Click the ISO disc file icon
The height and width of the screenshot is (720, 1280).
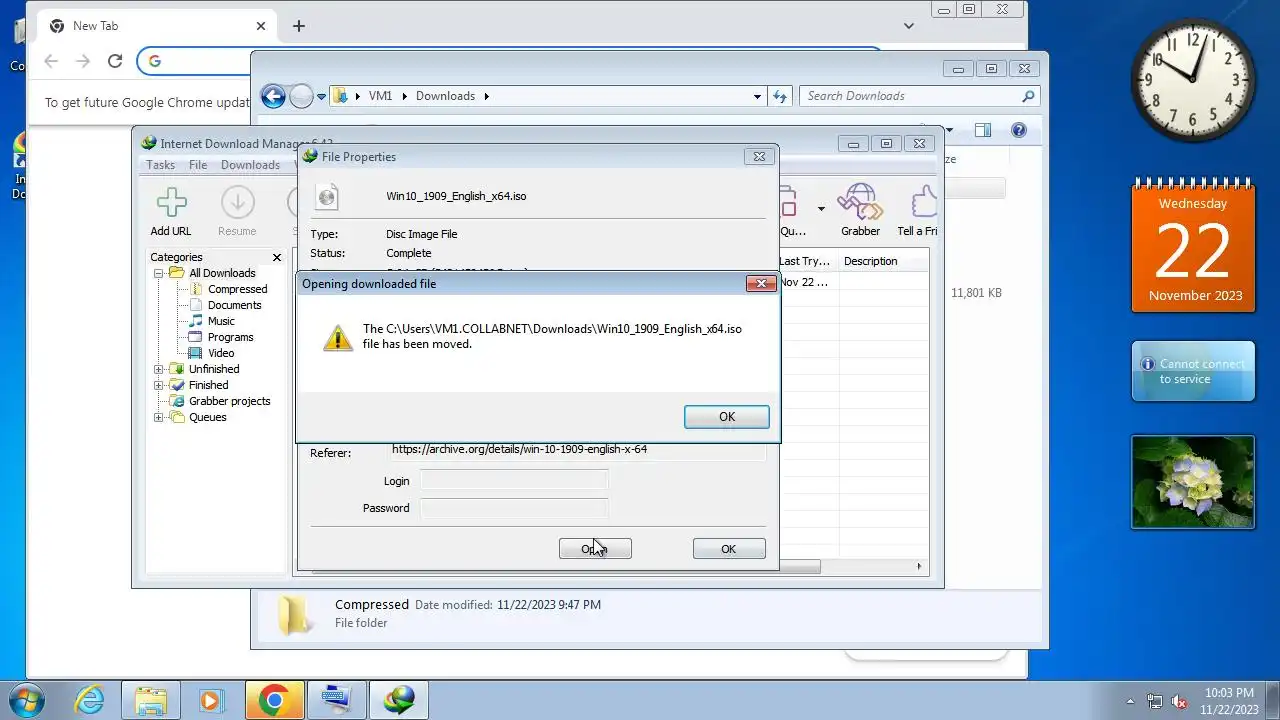[327, 196]
